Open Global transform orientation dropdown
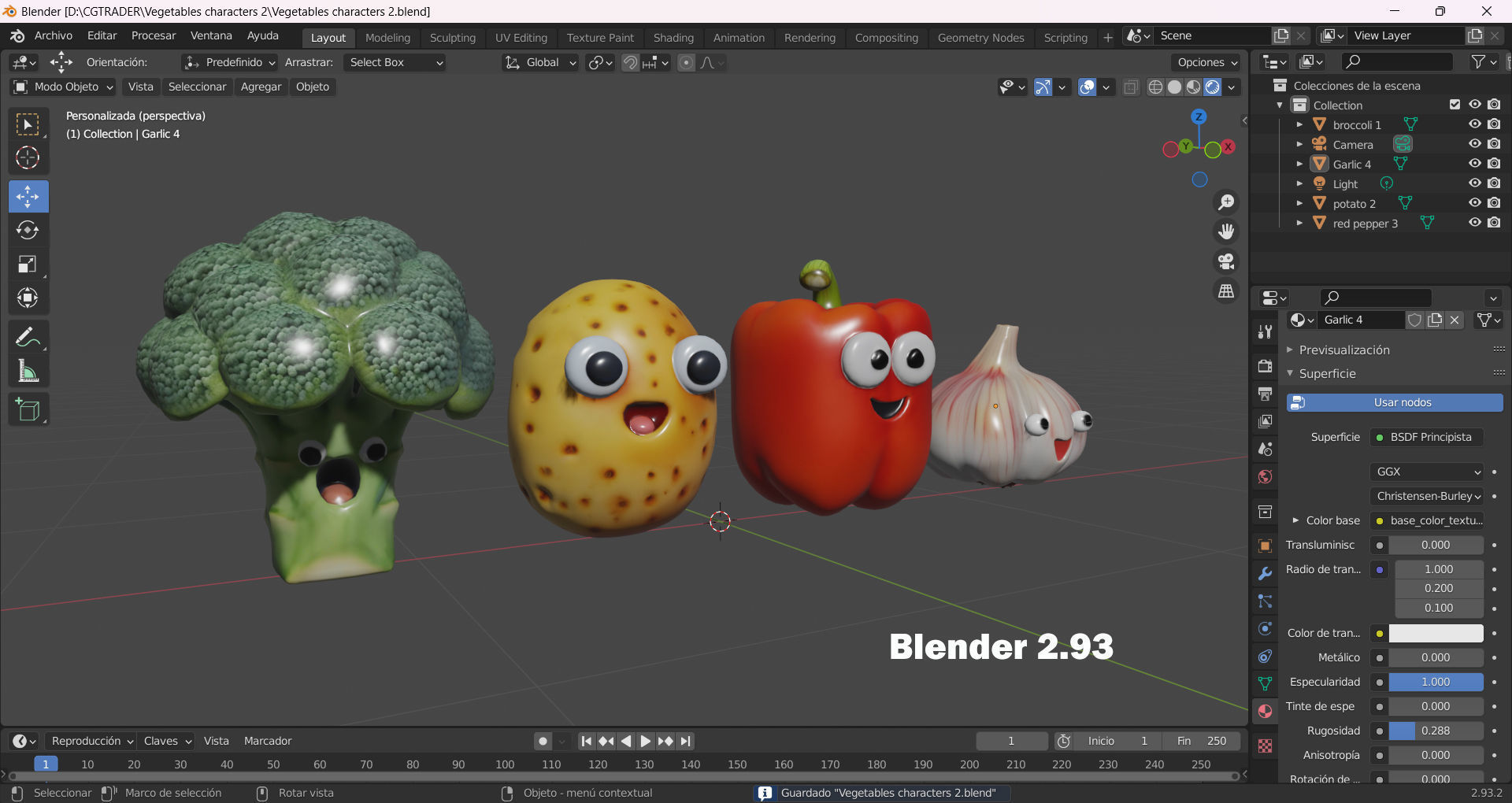1512x803 pixels. pos(540,62)
